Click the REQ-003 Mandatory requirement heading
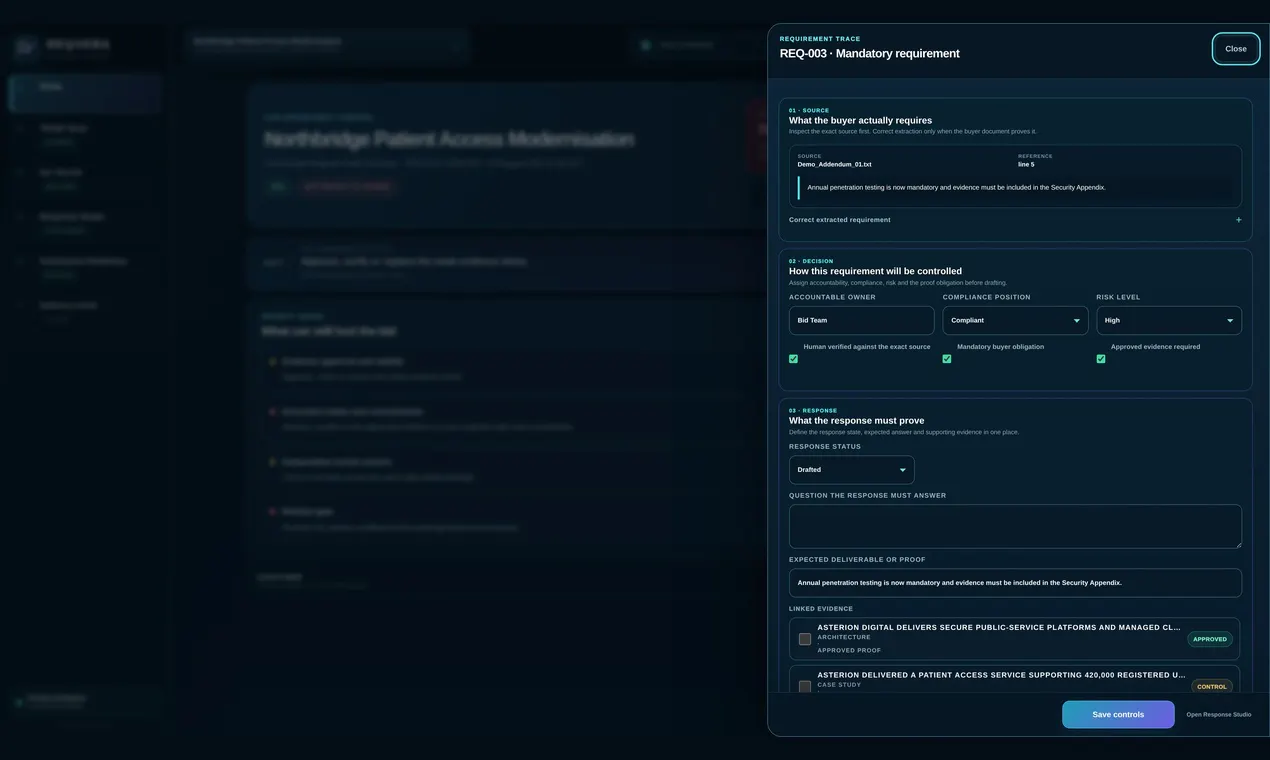The height and width of the screenshot is (760, 1270). (x=869, y=53)
